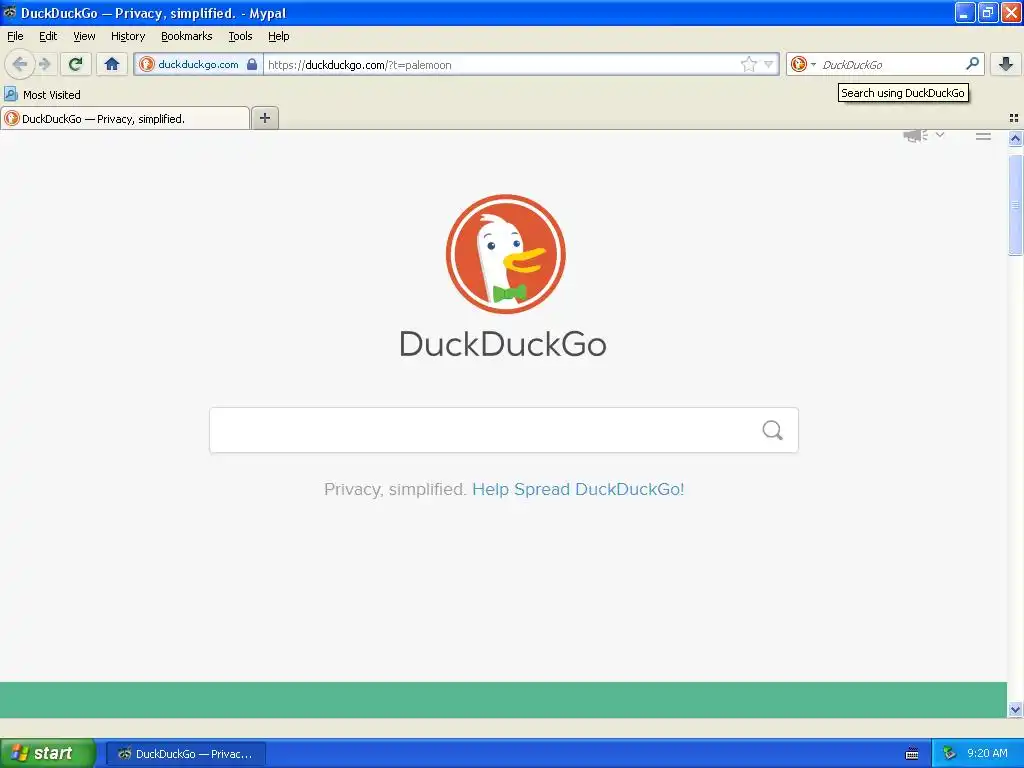
Task: Reload the current page
Action: point(76,64)
